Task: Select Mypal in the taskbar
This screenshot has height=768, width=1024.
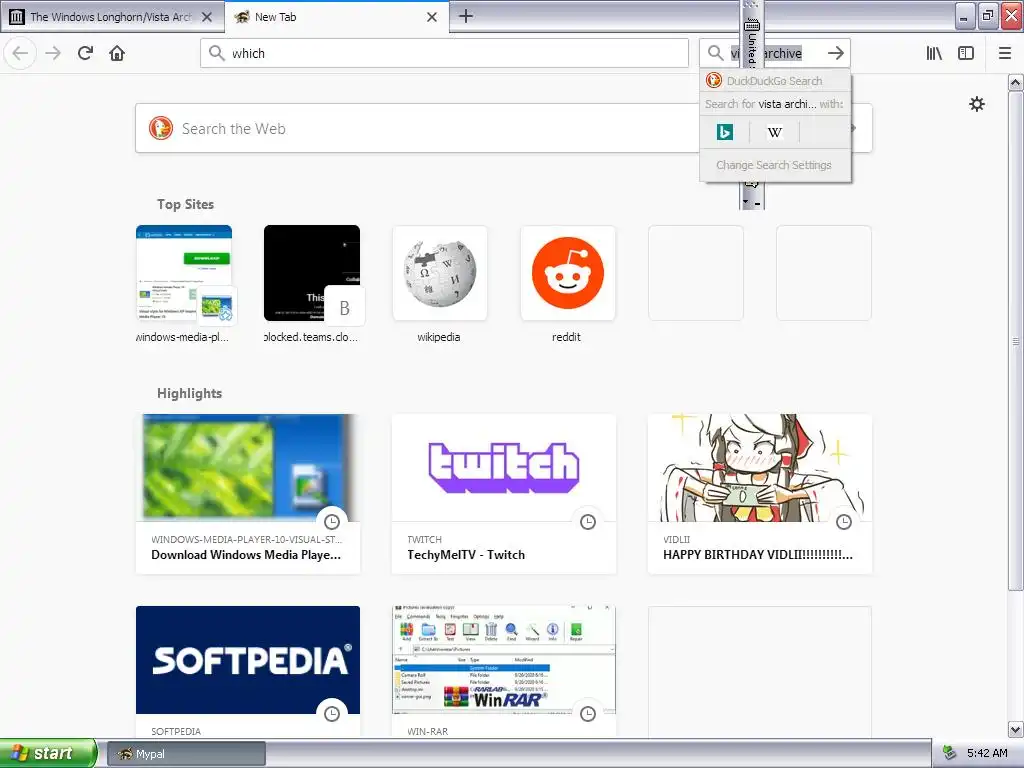Action: click(186, 754)
